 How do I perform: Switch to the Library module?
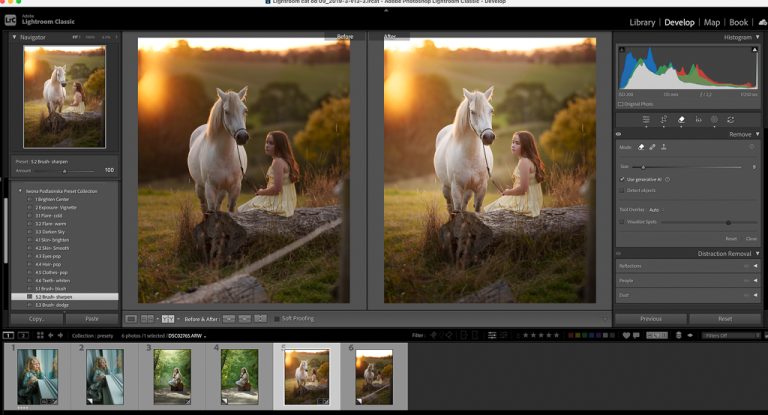coord(642,22)
